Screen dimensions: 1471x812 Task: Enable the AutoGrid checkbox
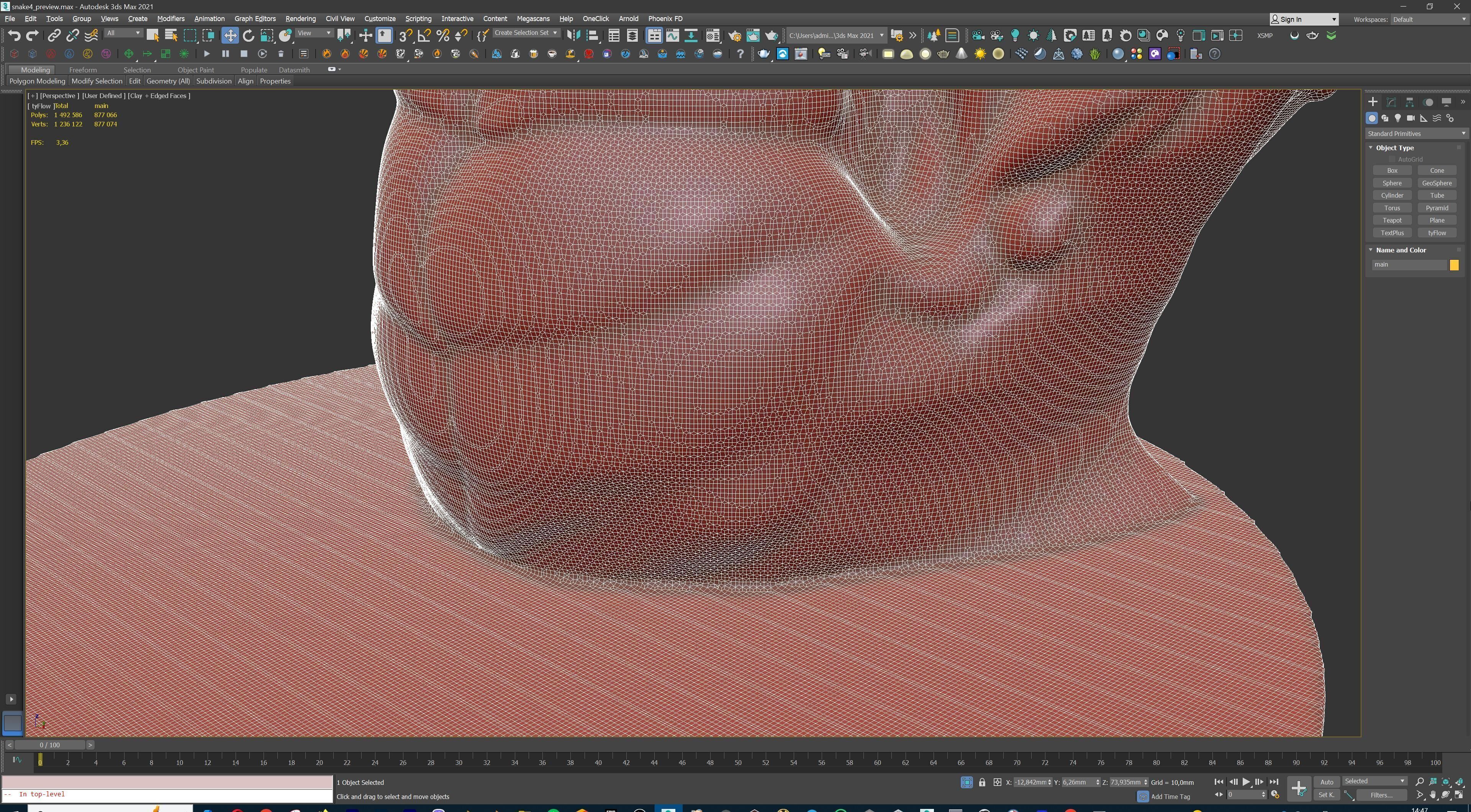click(x=1392, y=159)
